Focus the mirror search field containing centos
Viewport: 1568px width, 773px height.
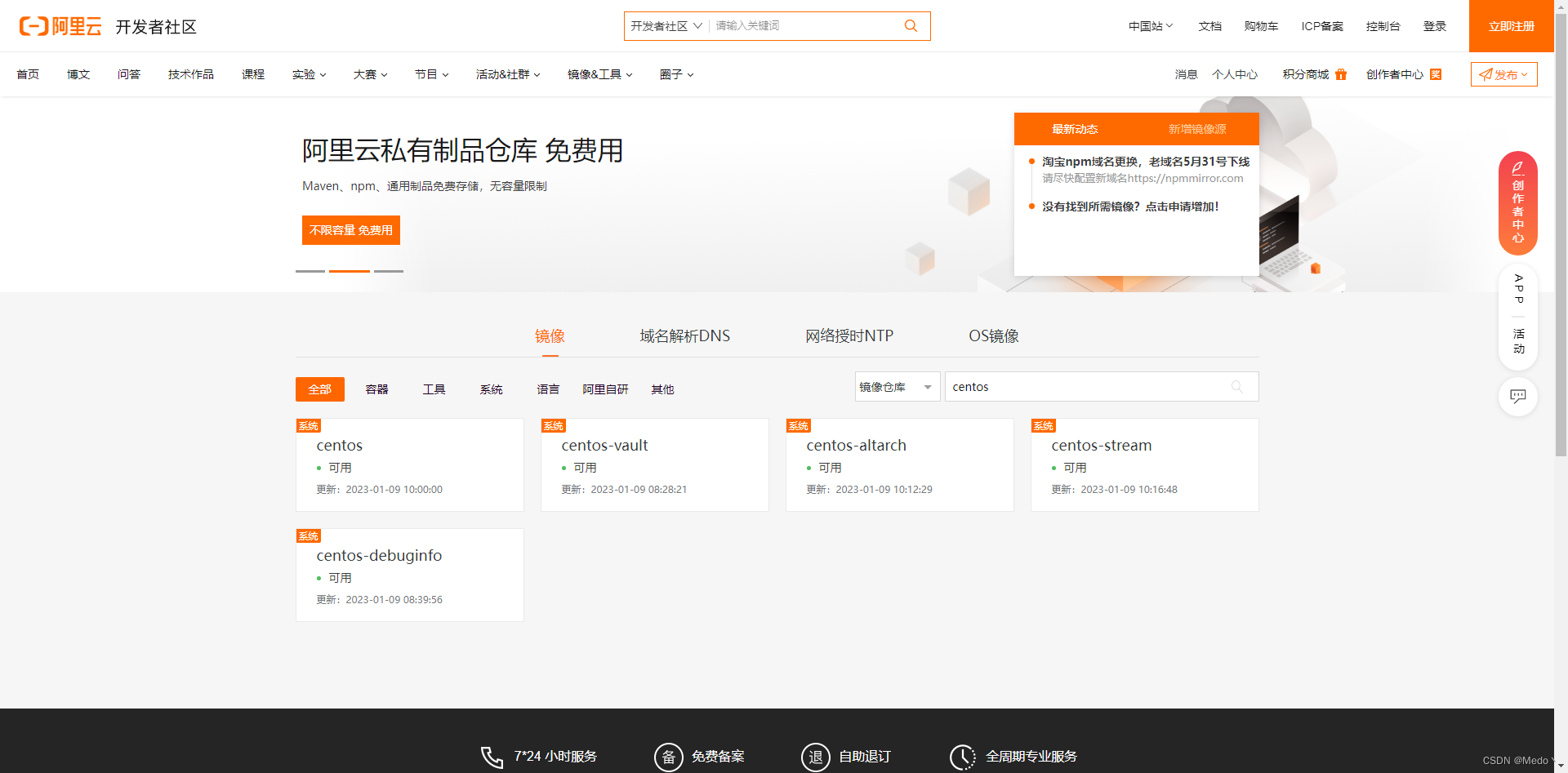[1102, 387]
